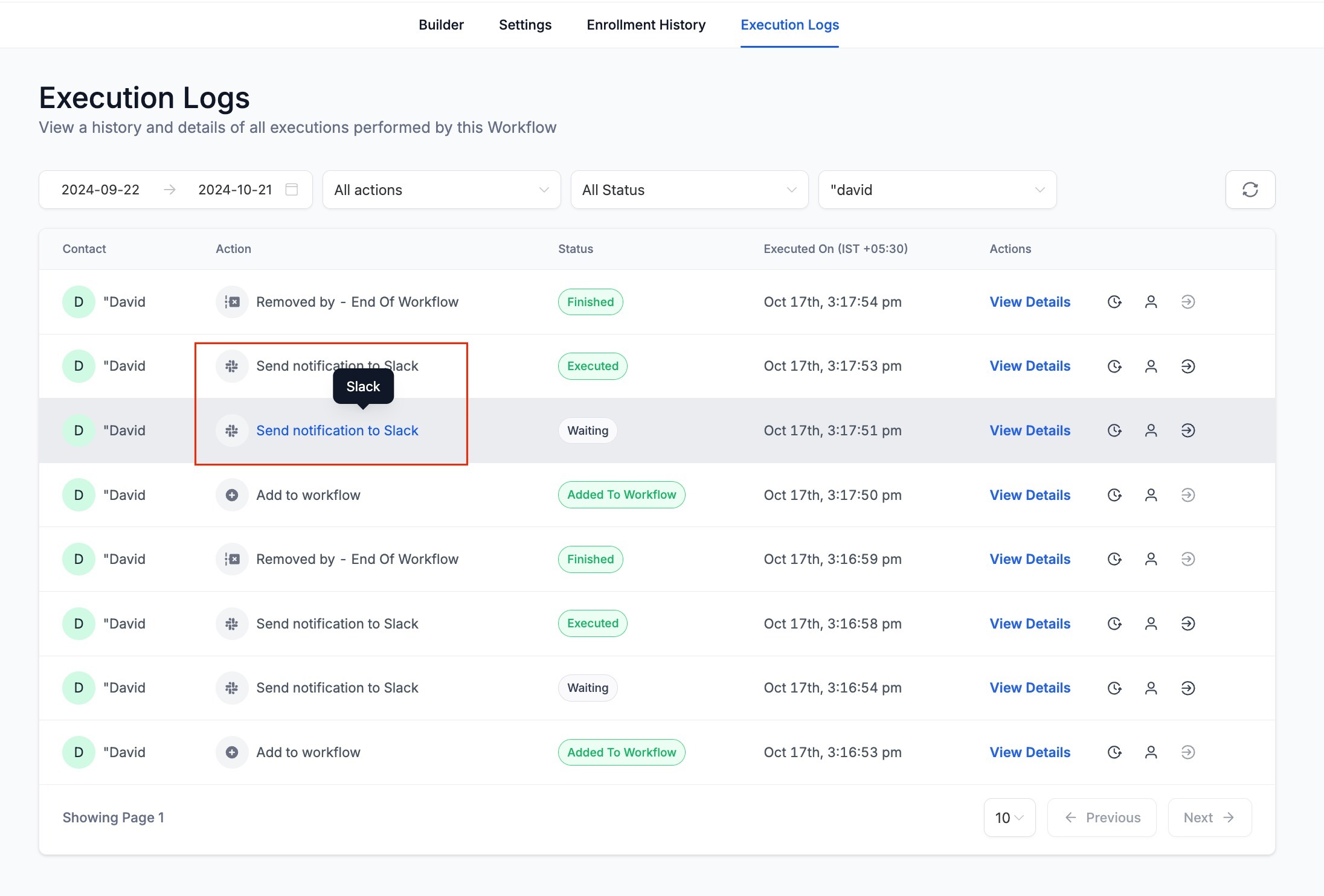
Task: Click the Next page button
Action: [x=1209, y=818]
